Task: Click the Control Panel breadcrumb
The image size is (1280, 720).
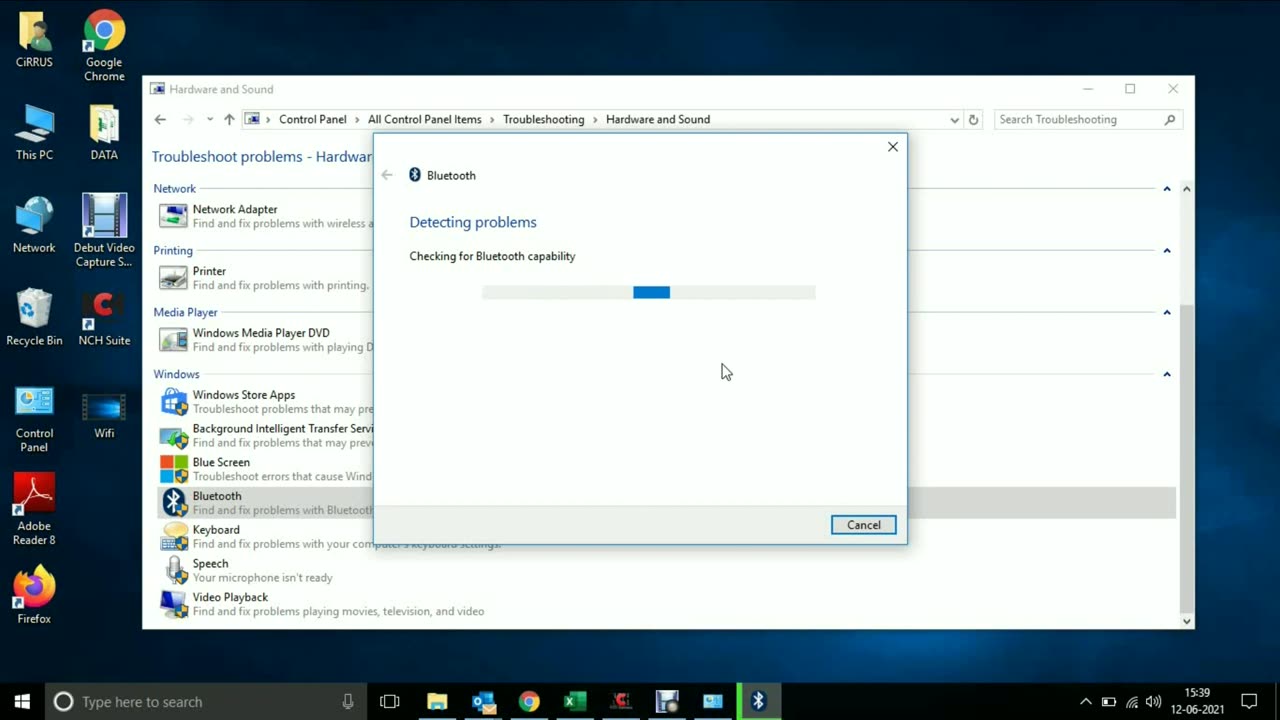Action: coord(312,119)
